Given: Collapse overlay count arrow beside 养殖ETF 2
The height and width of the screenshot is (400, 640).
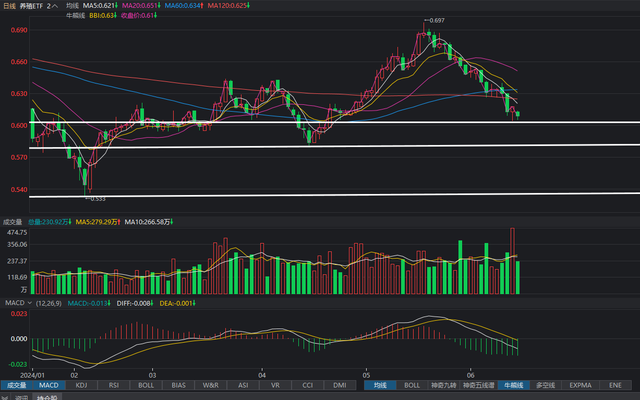Looking at the screenshot, I should (55, 6).
